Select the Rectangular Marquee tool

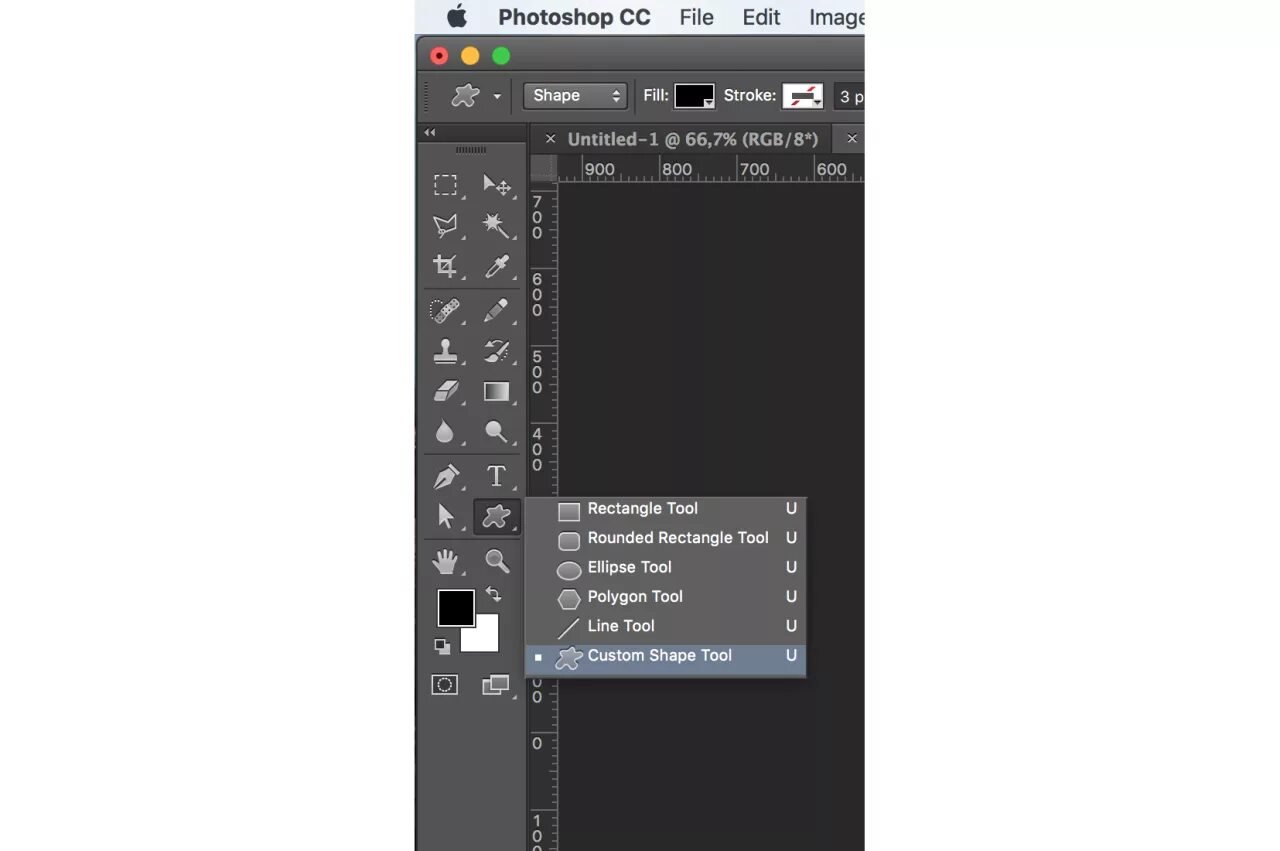(445, 186)
